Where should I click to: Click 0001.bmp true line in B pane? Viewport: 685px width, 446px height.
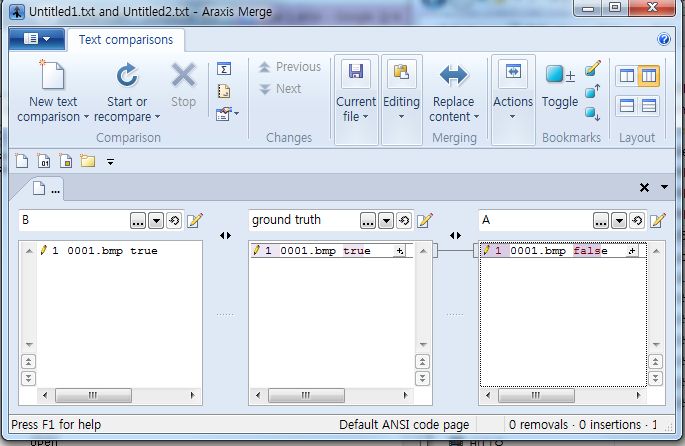(112, 251)
